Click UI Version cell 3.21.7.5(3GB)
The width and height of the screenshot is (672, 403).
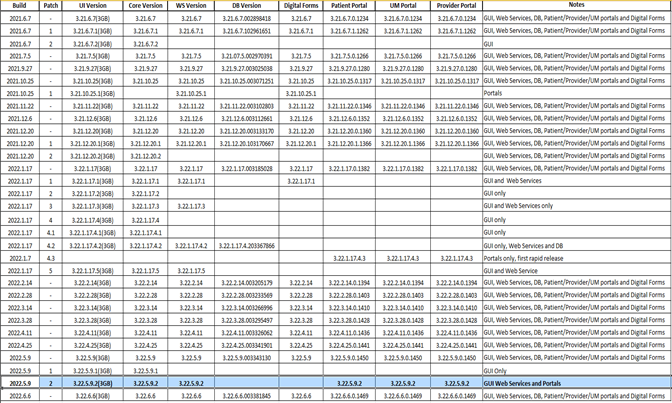tap(93, 56)
